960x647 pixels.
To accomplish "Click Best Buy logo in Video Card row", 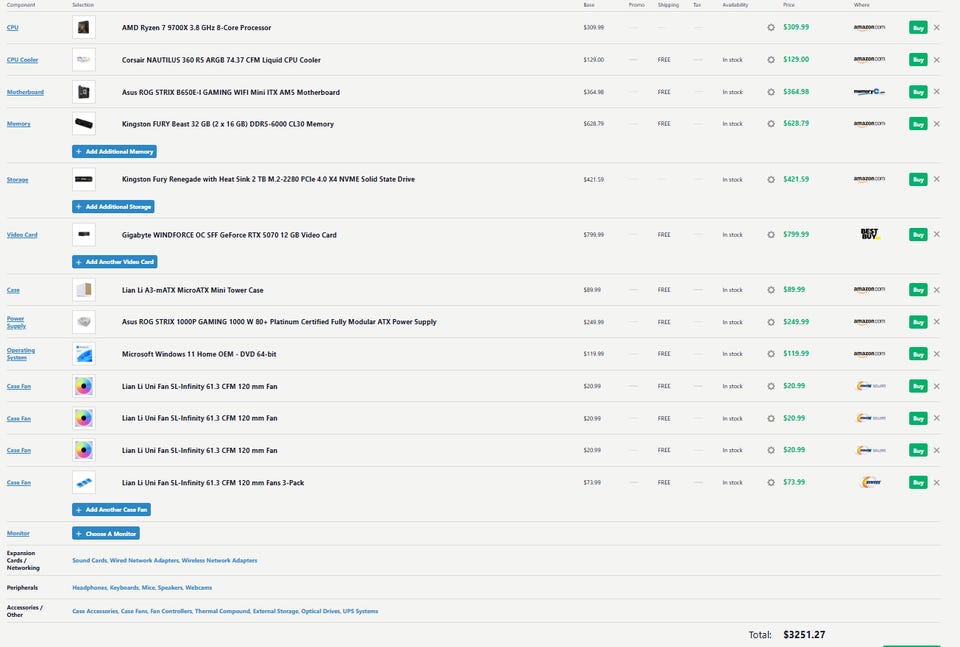I will (869, 234).
